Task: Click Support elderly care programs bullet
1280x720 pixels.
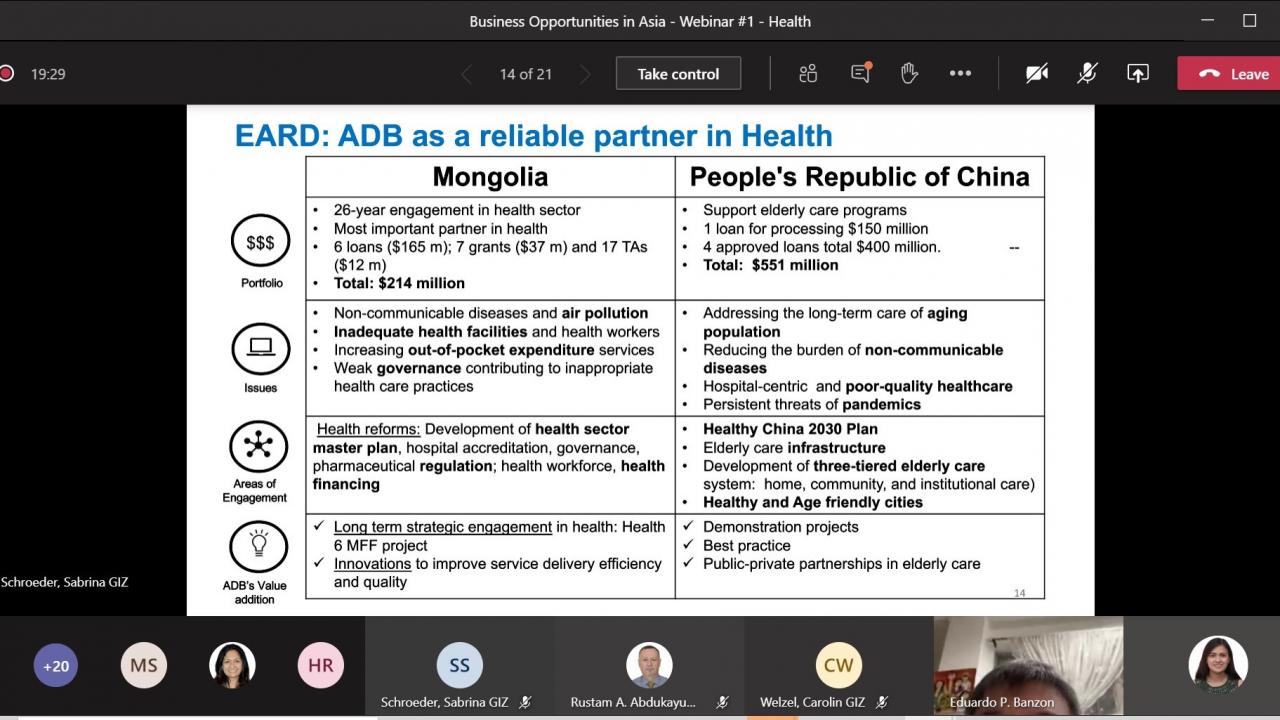Action: [804, 210]
